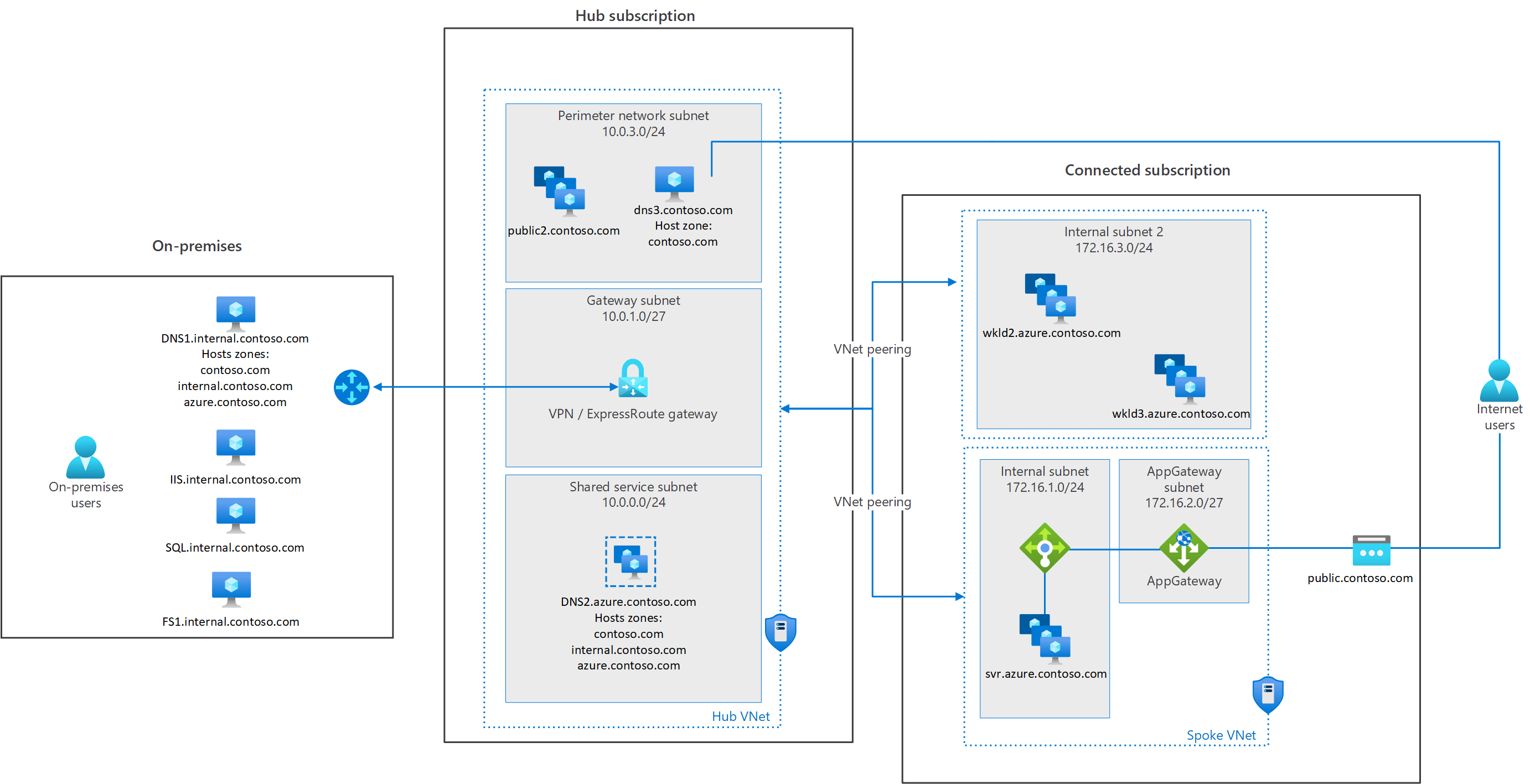Select the wkld2.azure.contoso.com VM group icon

(x=1050, y=298)
